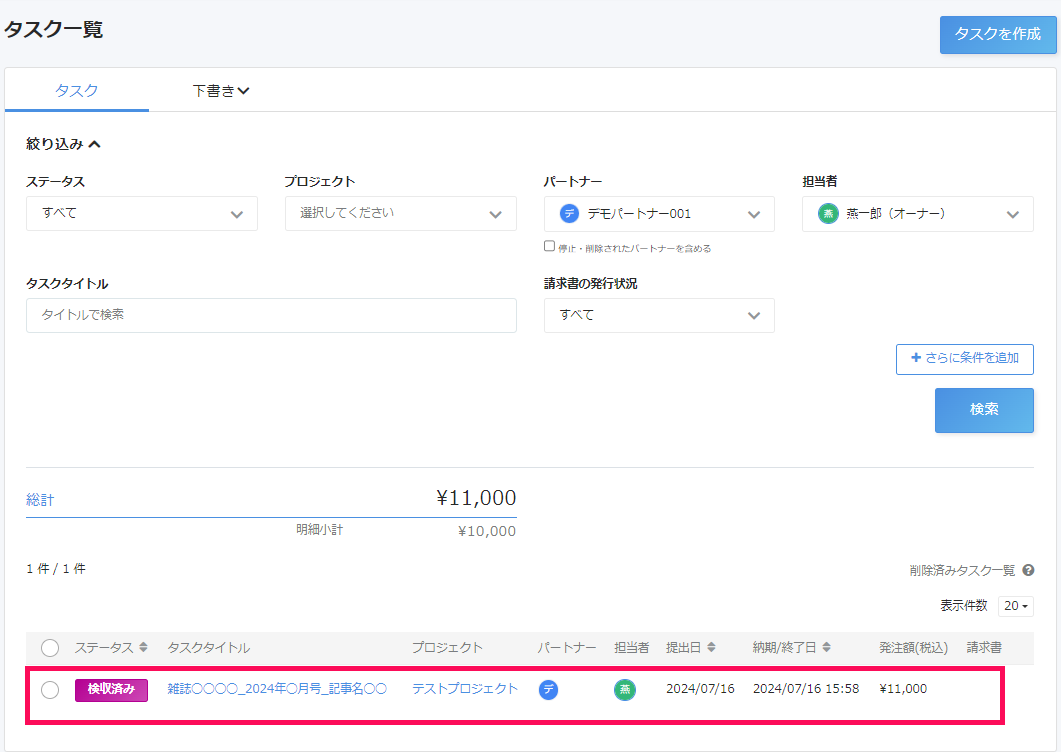Open task 雑誌〇〇〇〇_2024年〇月号_記事名〇〇
This screenshot has width=1061, height=752.
tap(277, 689)
